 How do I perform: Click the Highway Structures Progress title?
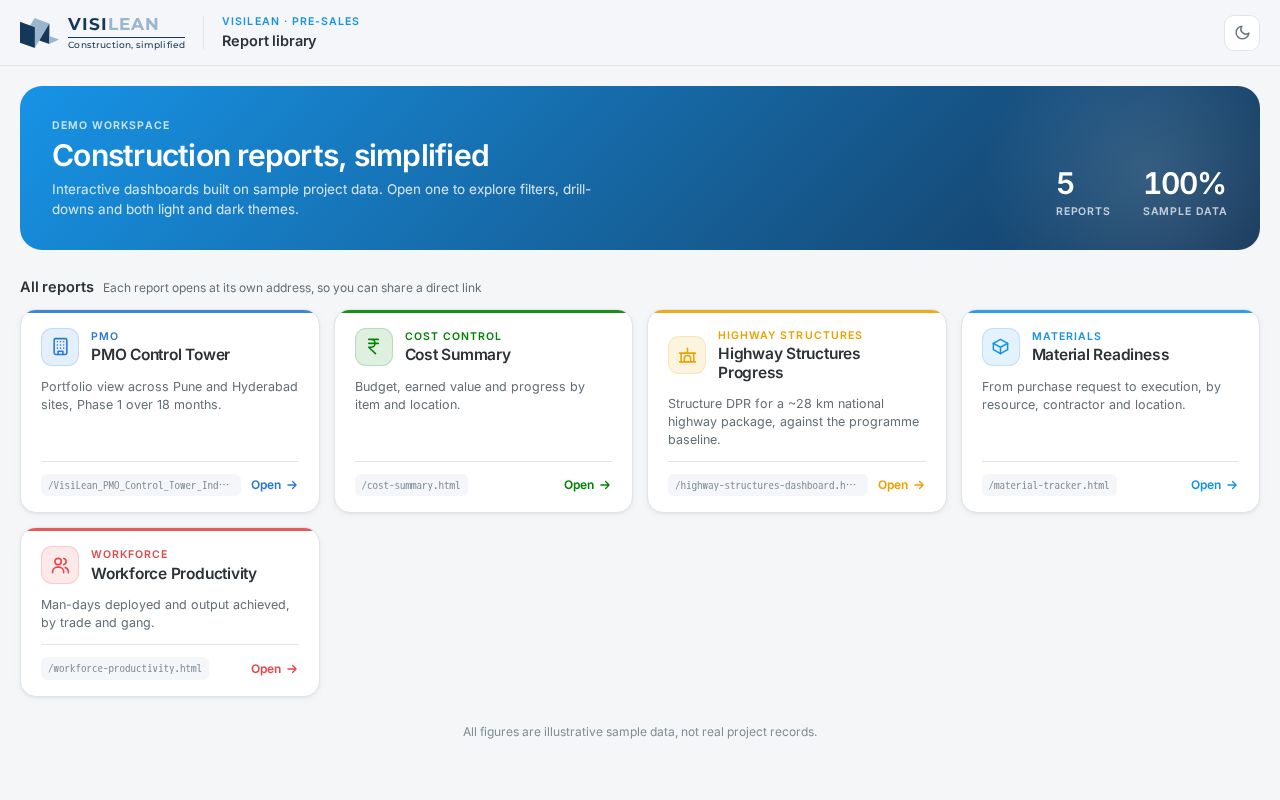(789, 363)
